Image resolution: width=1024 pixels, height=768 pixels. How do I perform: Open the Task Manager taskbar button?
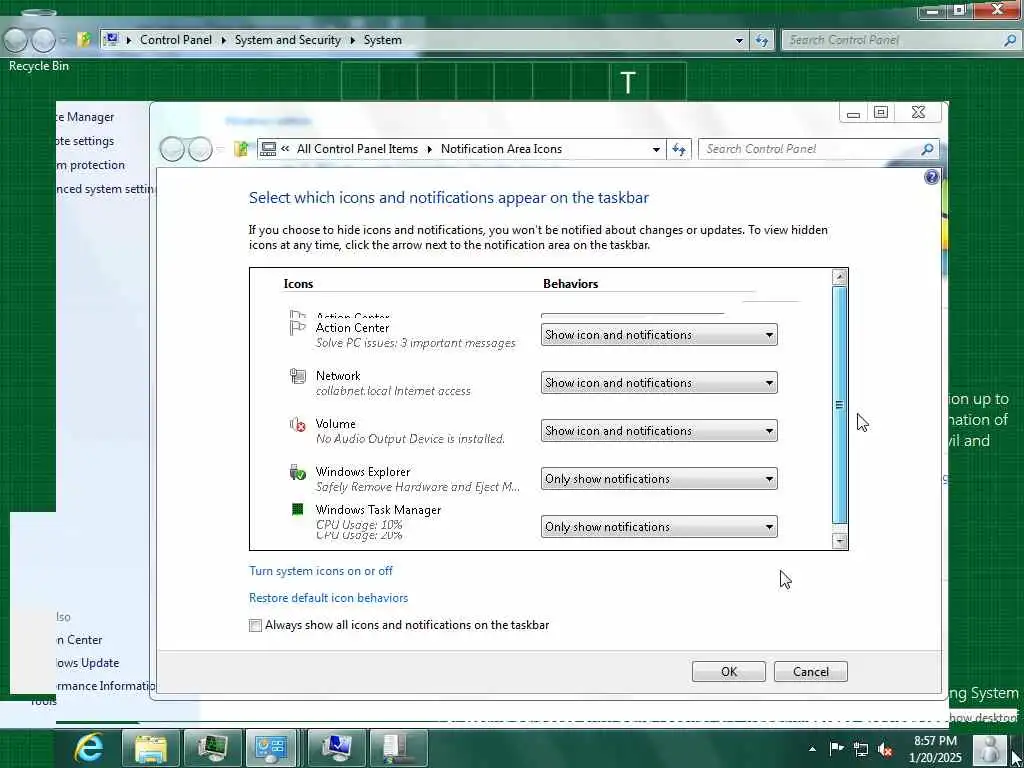(212, 748)
